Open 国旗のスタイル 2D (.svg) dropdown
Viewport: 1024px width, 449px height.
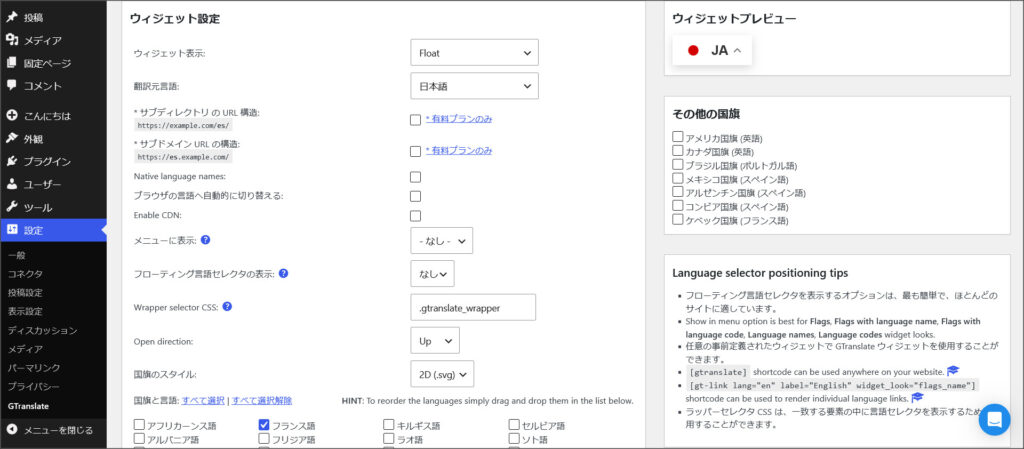click(442, 374)
